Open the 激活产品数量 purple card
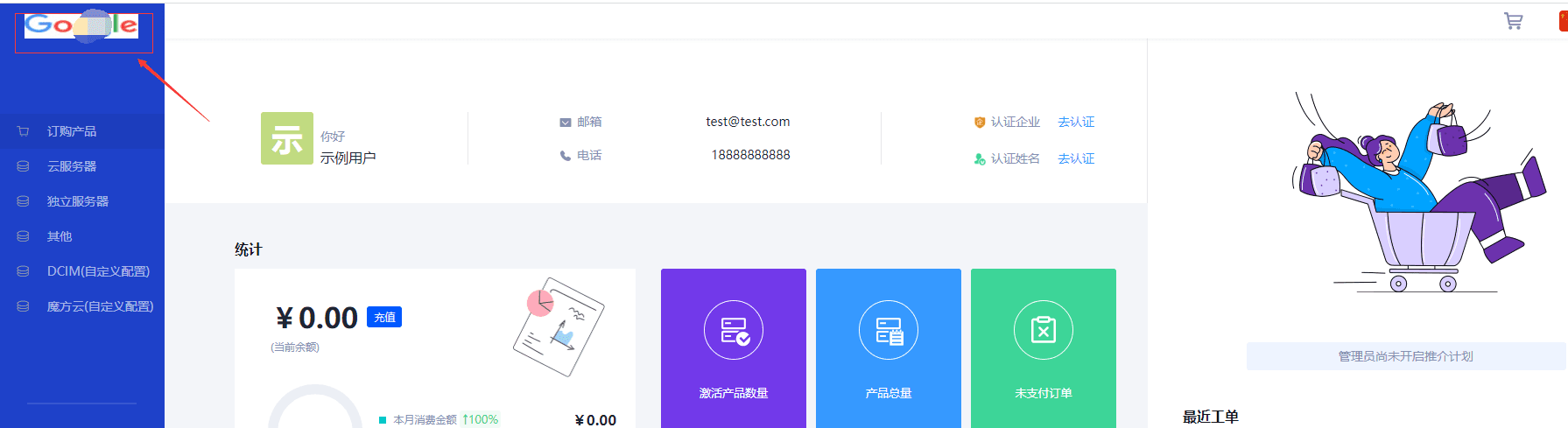This screenshot has width=1568, height=428. 734,348
